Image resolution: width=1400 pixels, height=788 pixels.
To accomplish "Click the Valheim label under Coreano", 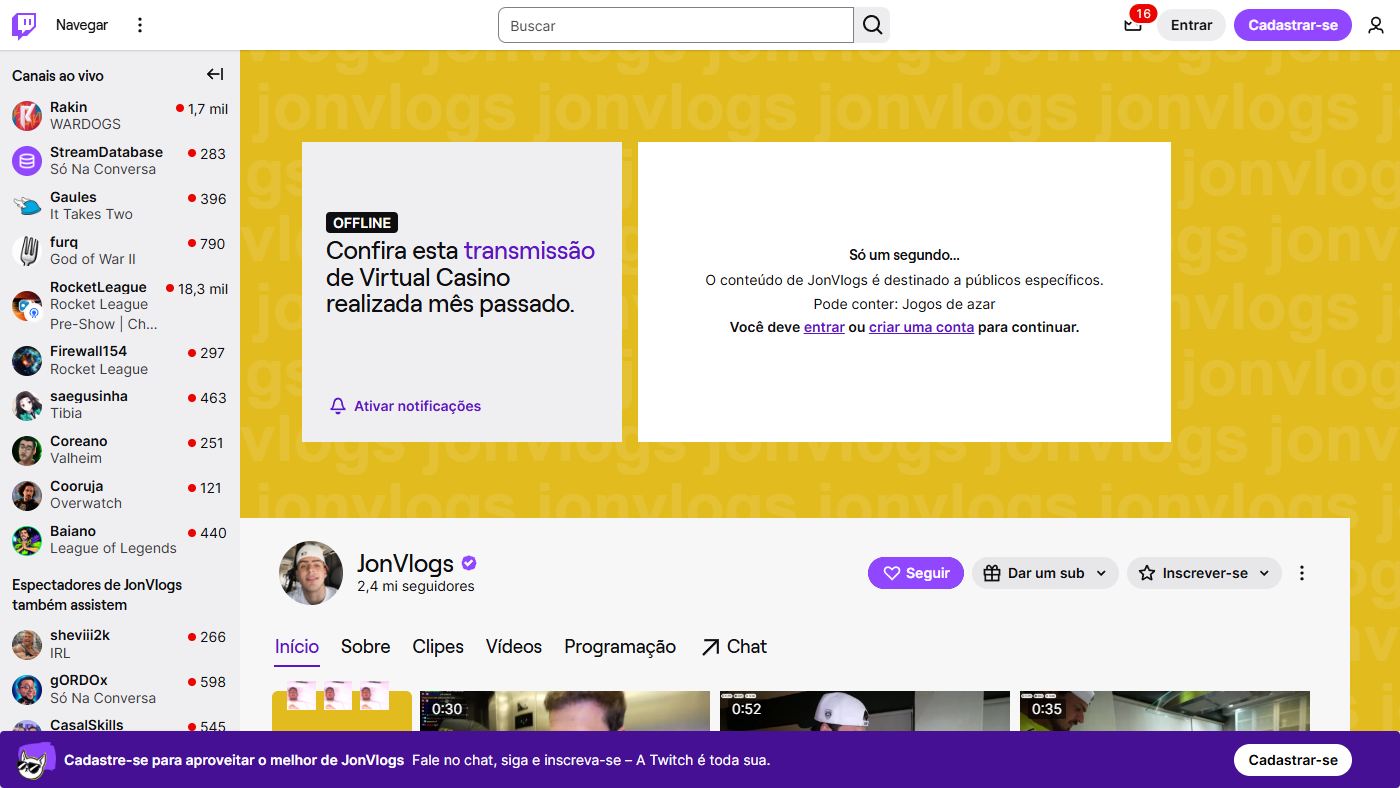I will [76, 458].
